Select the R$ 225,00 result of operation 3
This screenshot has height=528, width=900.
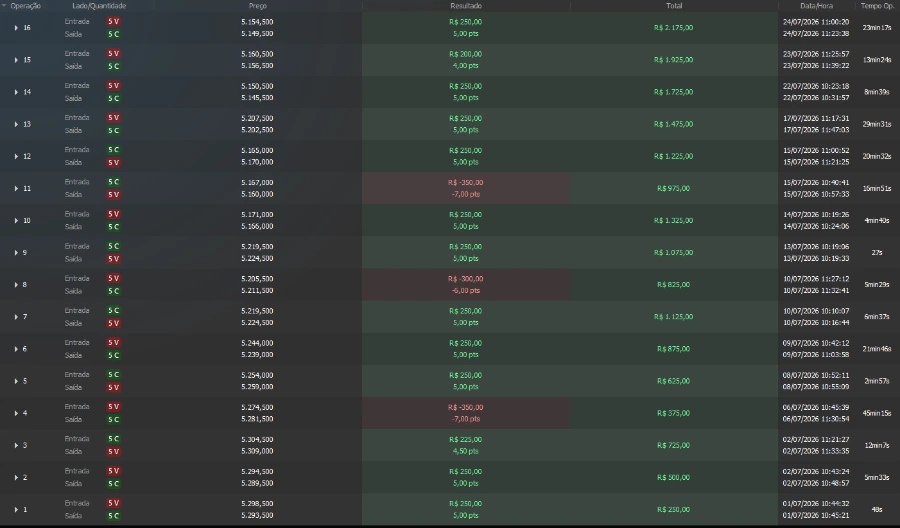coord(465,440)
